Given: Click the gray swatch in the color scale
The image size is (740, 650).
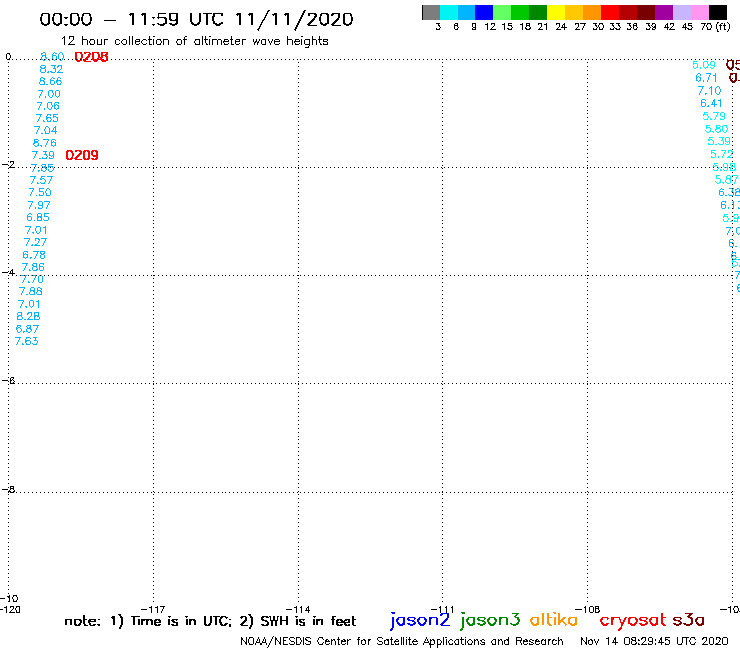Looking at the screenshot, I should point(431,12).
